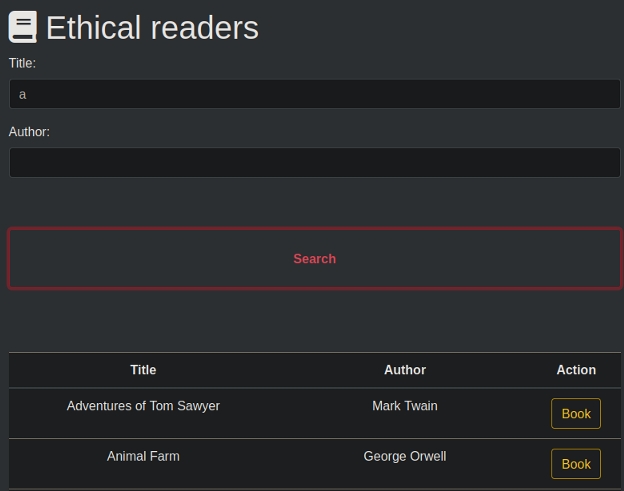Screen dimensions: 624x491
Task: Click the word "Ethical" in the heading
Action: coord(95,28)
